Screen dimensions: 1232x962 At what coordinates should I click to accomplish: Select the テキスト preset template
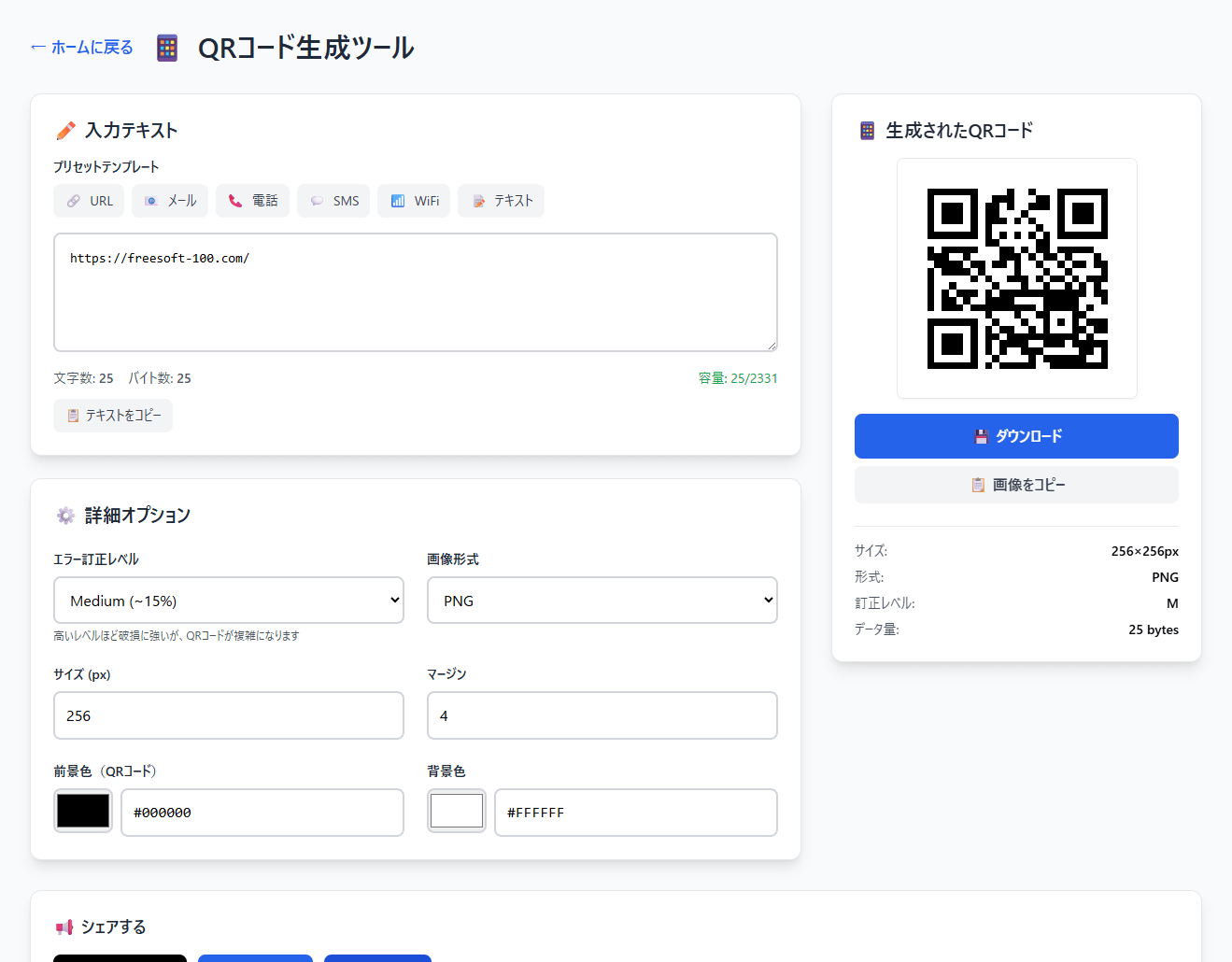501,201
